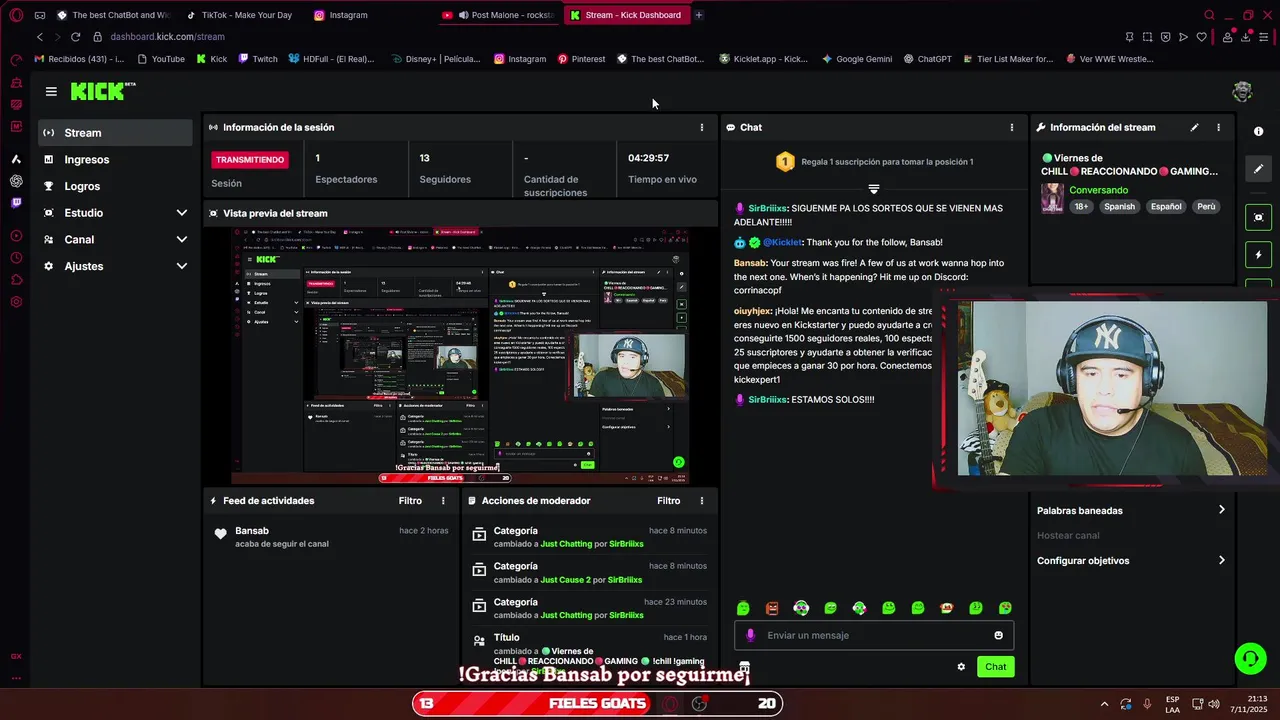Open Feed de actividades three-dot menu
1280x720 pixels.
pyautogui.click(x=443, y=501)
